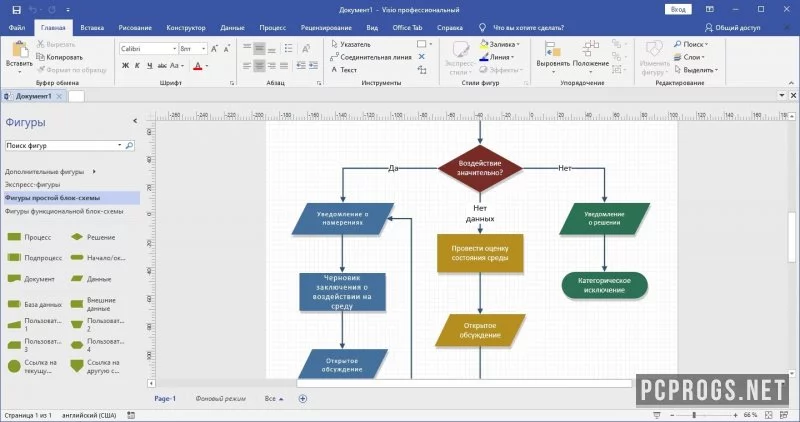The height and width of the screenshot is (422, 800).
Task: Expand Дополнительные фигуры more shapes arrow
Action: [x=94, y=171]
